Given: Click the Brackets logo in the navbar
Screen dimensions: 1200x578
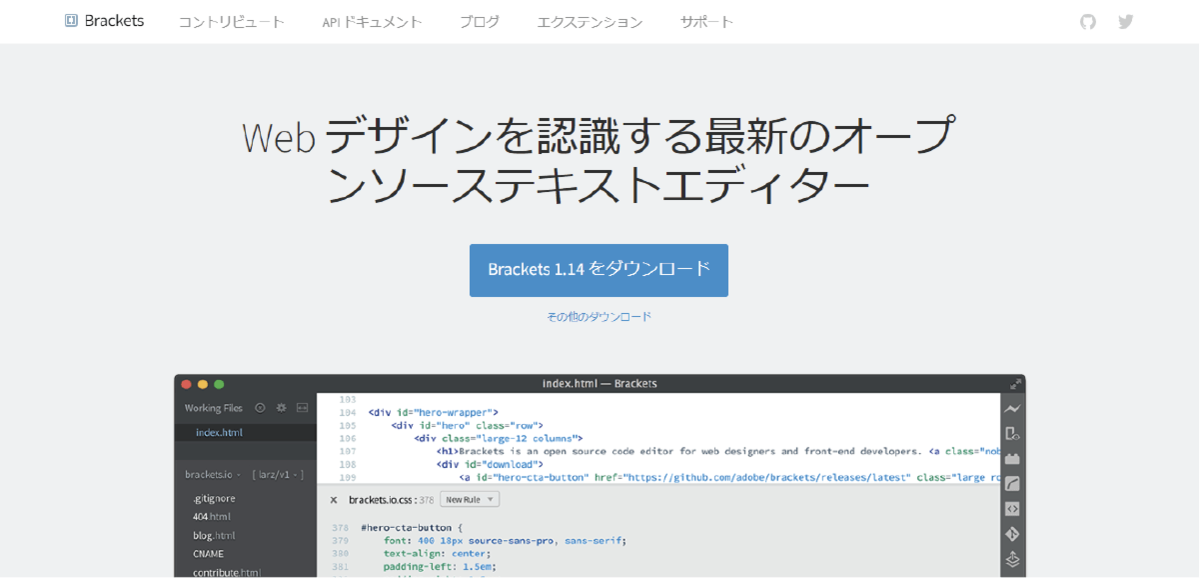Looking at the screenshot, I should coord(71,20).
